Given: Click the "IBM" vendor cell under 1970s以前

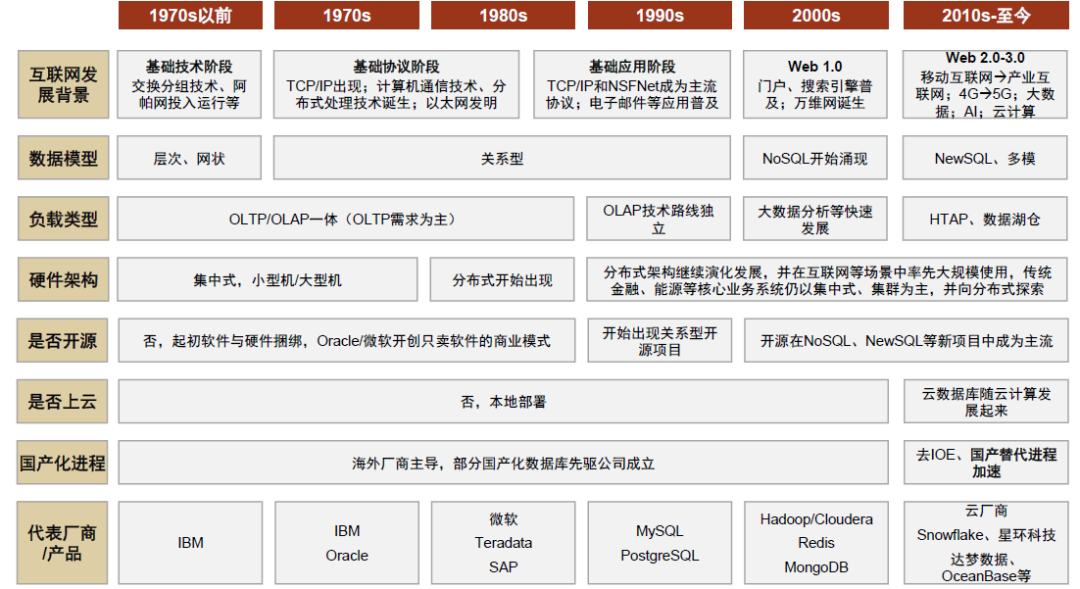Looking at the screenshot, I should pos(190,542).
